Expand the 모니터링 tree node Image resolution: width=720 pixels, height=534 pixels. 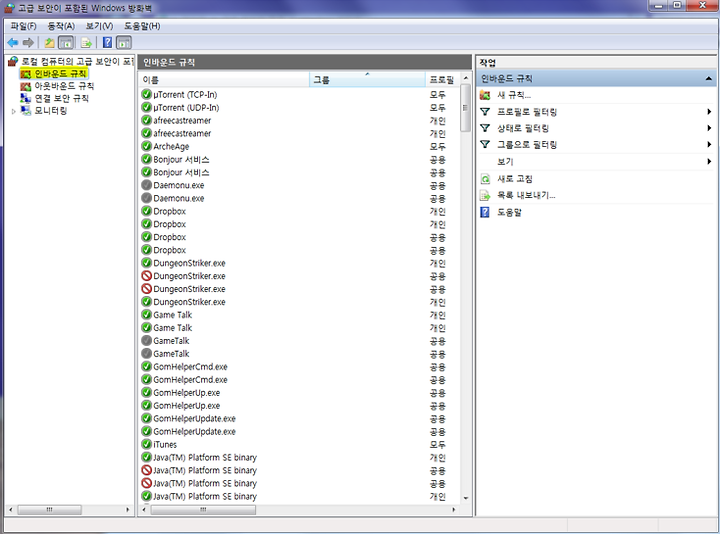14,111
